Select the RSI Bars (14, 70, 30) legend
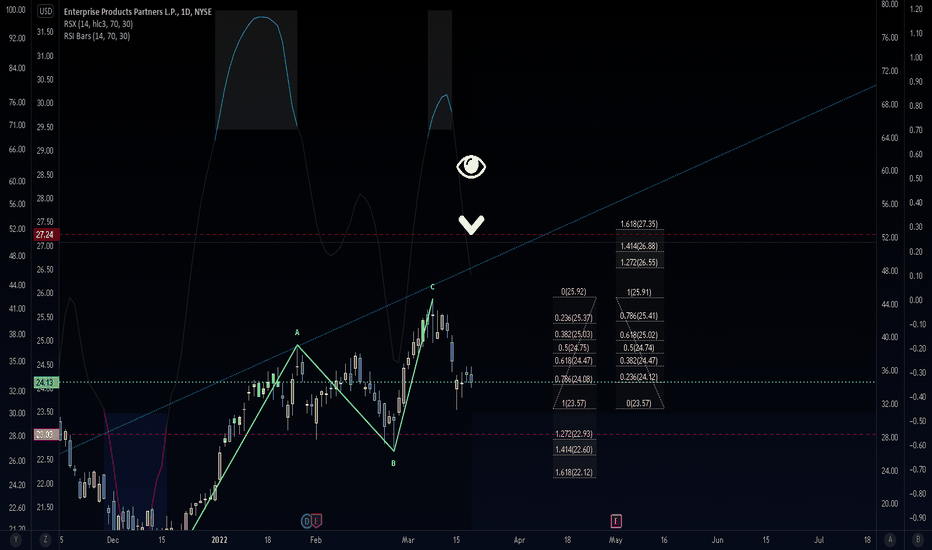This screenshot has height=550, width=932. [x=97, y=36]
